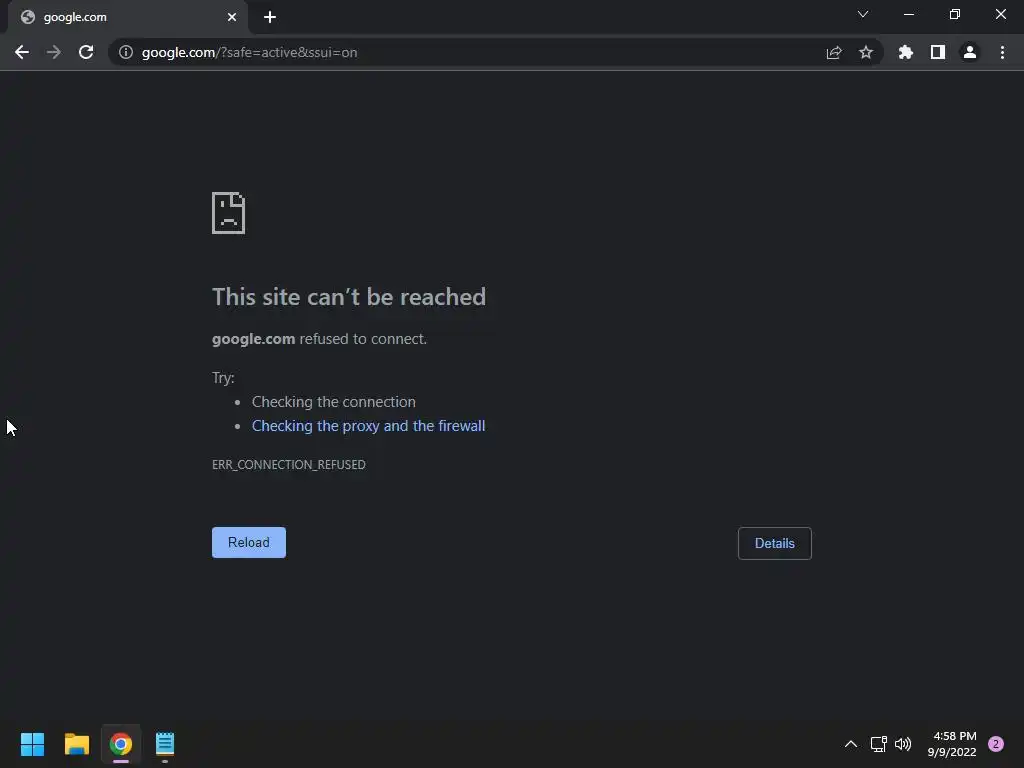This screenshot has width=1024, height=768.
Task: Open the notification badge showing 2
Action: coord(996,744)
